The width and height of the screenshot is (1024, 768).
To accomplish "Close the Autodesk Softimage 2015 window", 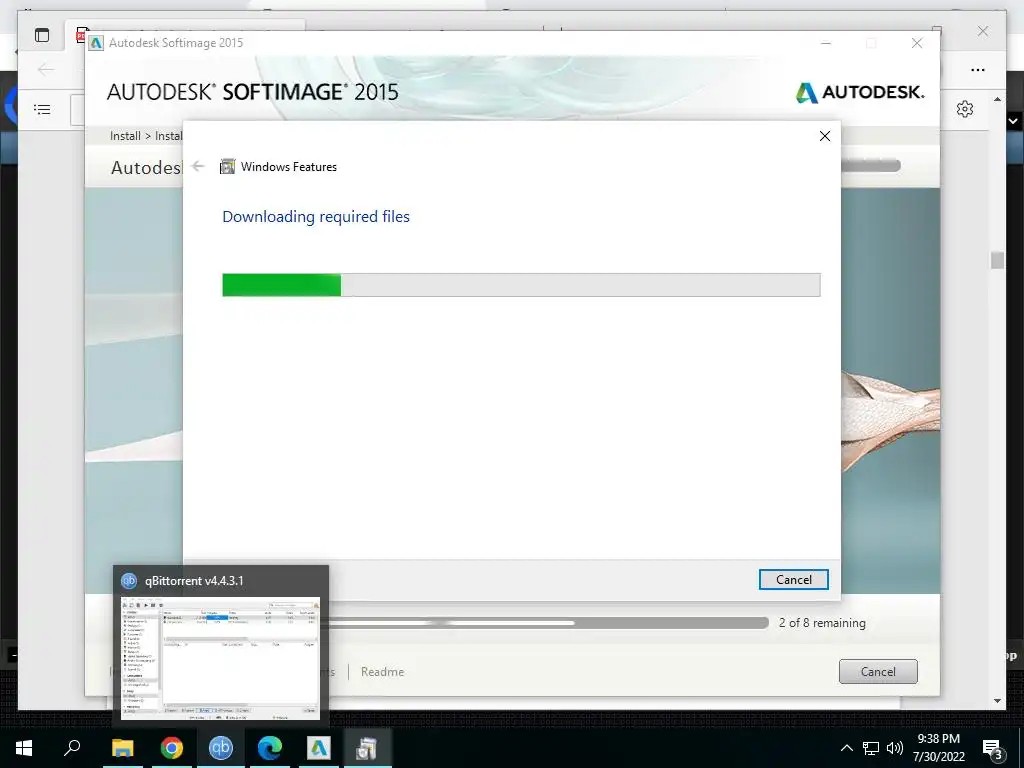I will point(917,43).
